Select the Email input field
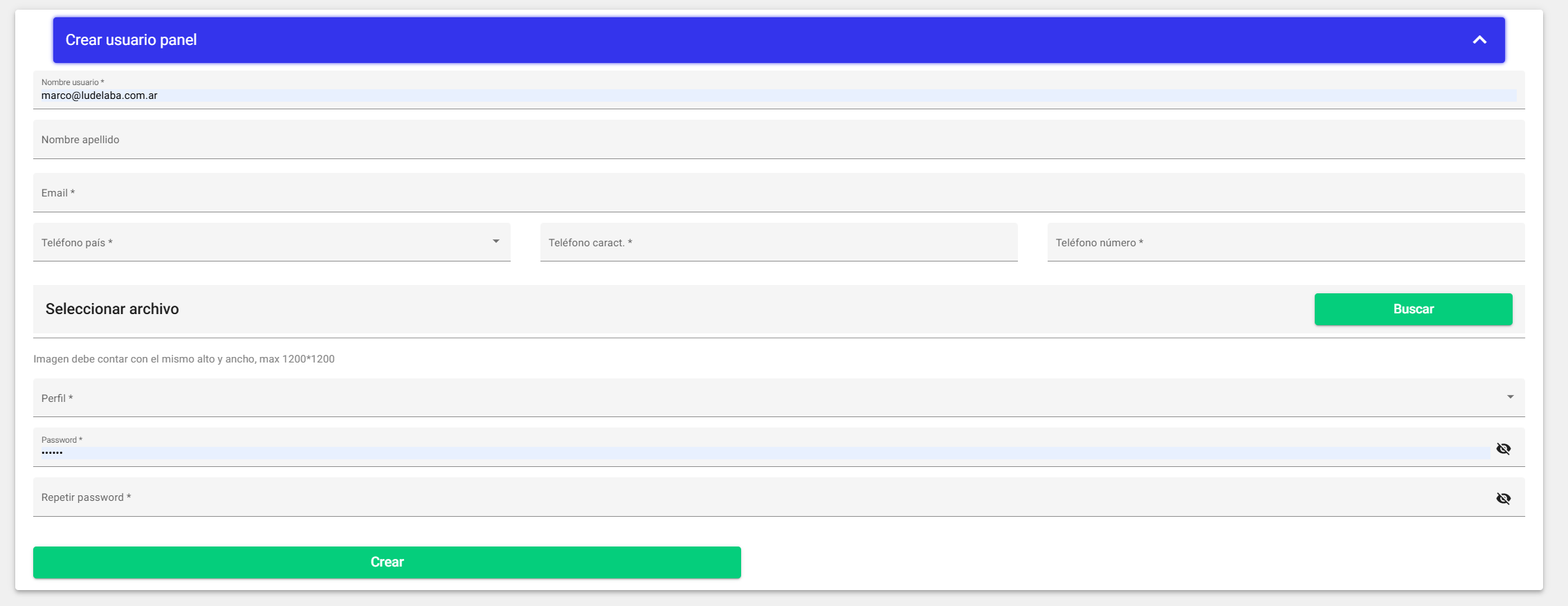 coord(779,193)
